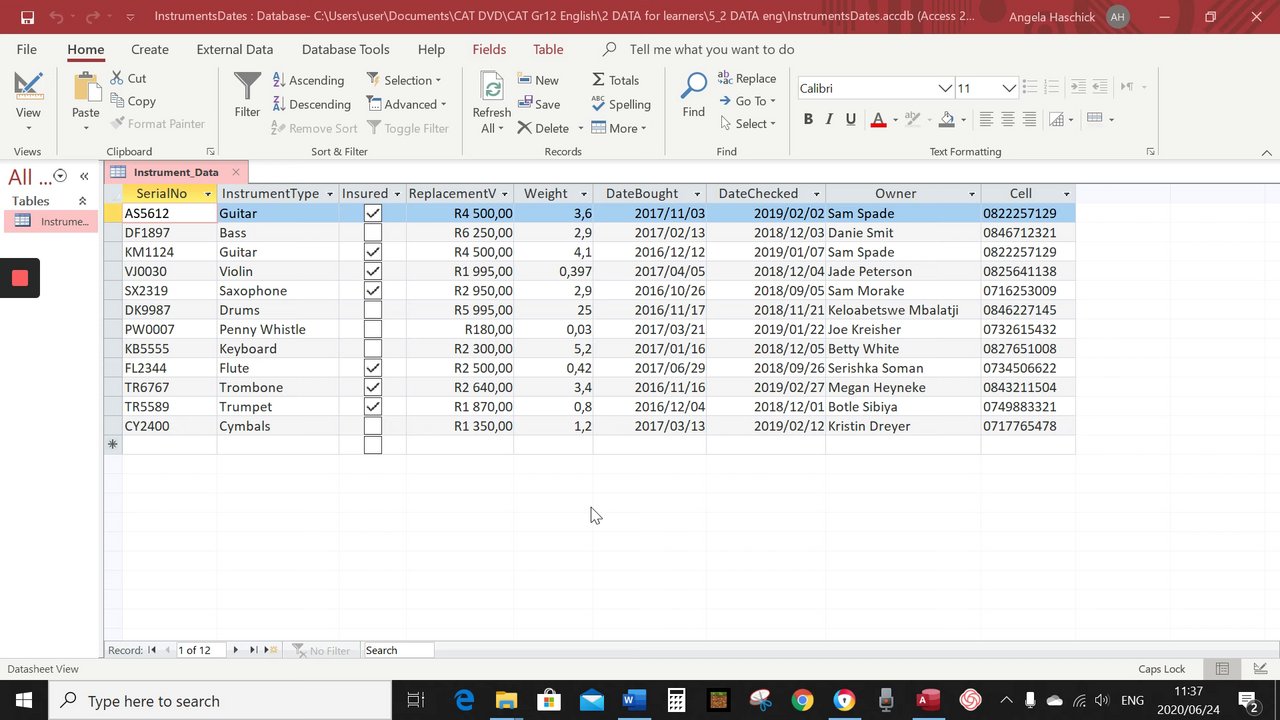The width and height of the screenshot is (1280, 720).
Task: Open the File menu
Action: (x=27, y=49)
